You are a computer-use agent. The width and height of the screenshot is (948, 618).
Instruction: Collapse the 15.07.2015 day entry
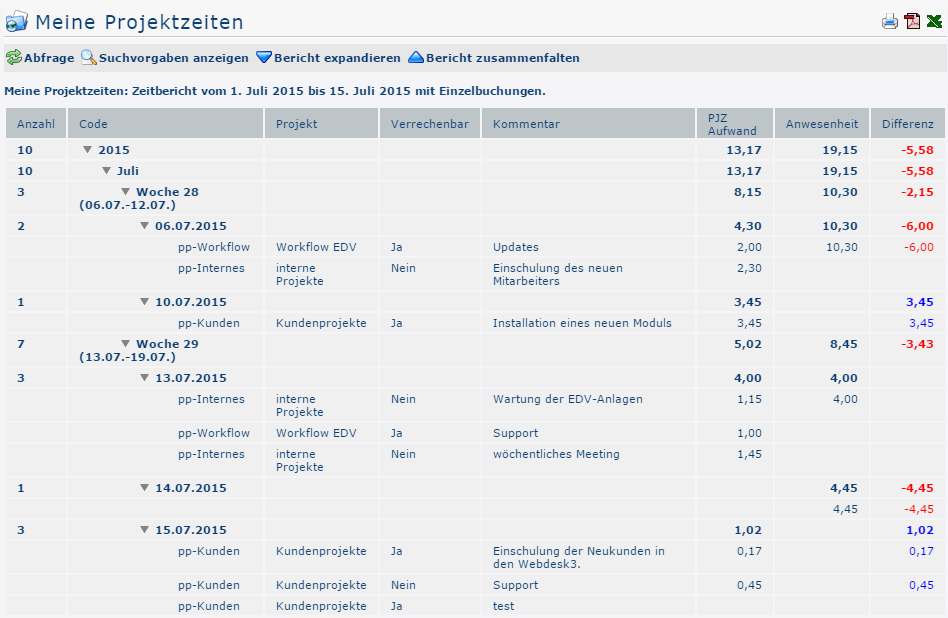click(145, 530)
